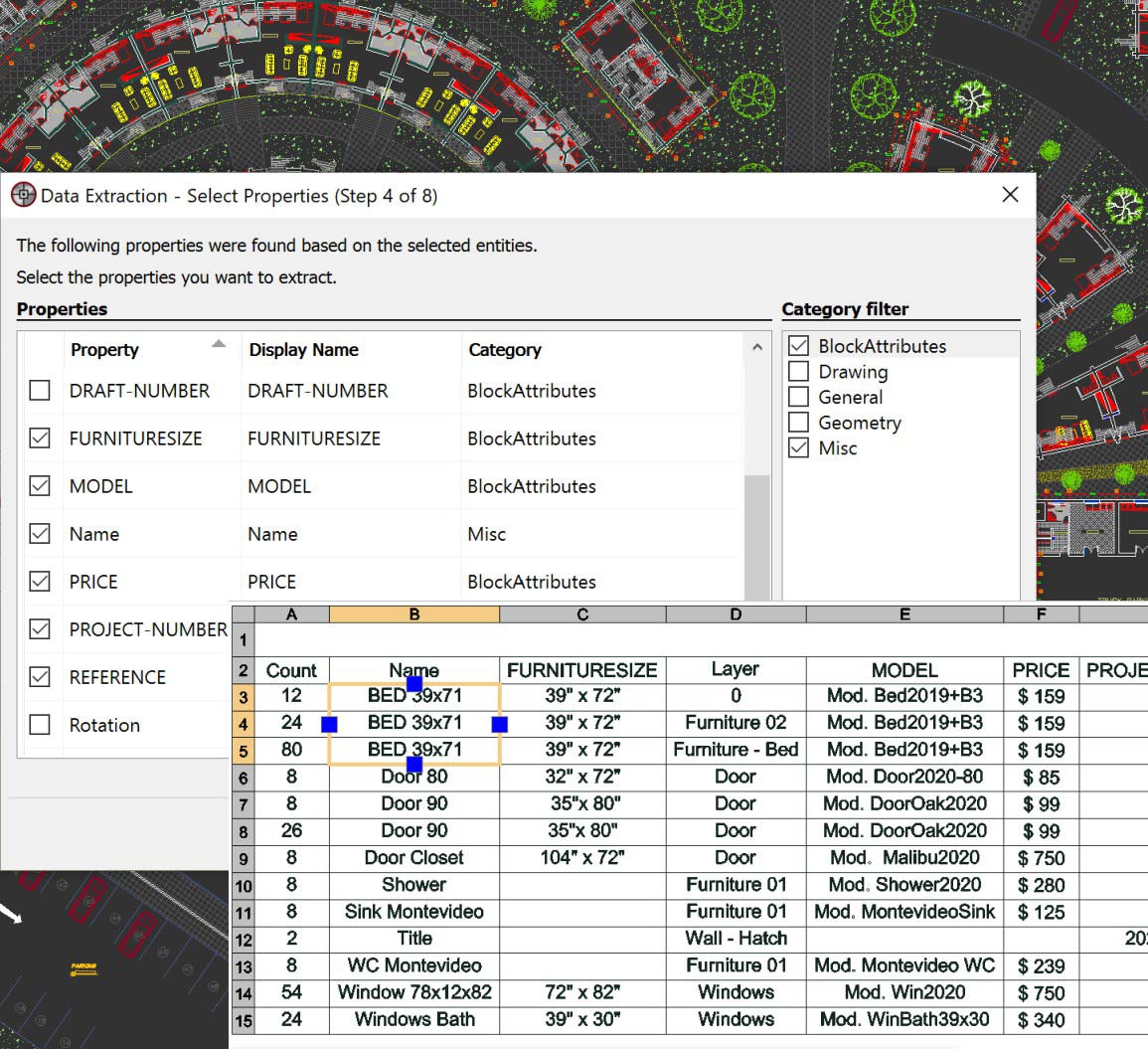The image size is (1148, 1049).
Task: Enable the DRAFT-NUMBER property
Action: pos(40,391)
